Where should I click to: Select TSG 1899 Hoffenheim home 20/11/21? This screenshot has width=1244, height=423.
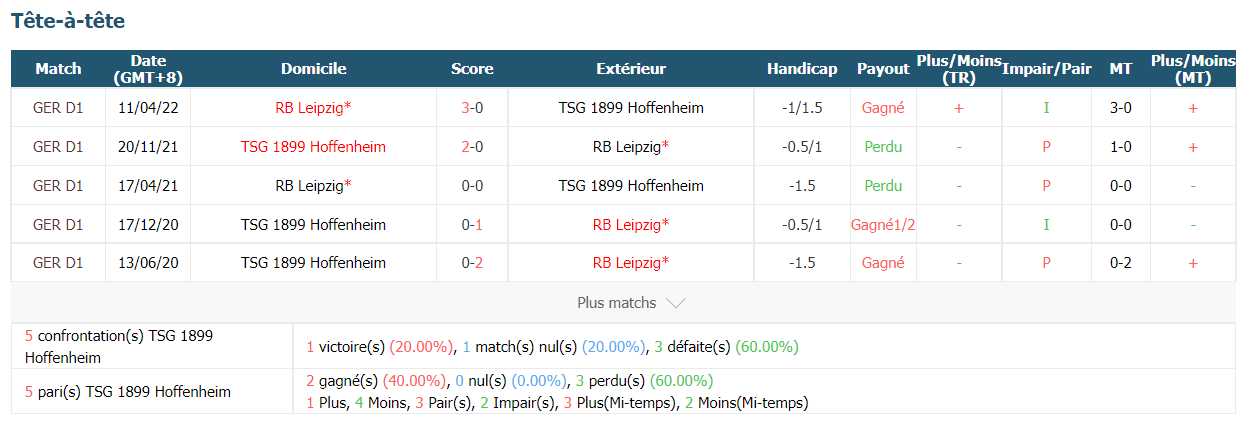[313, 147]
